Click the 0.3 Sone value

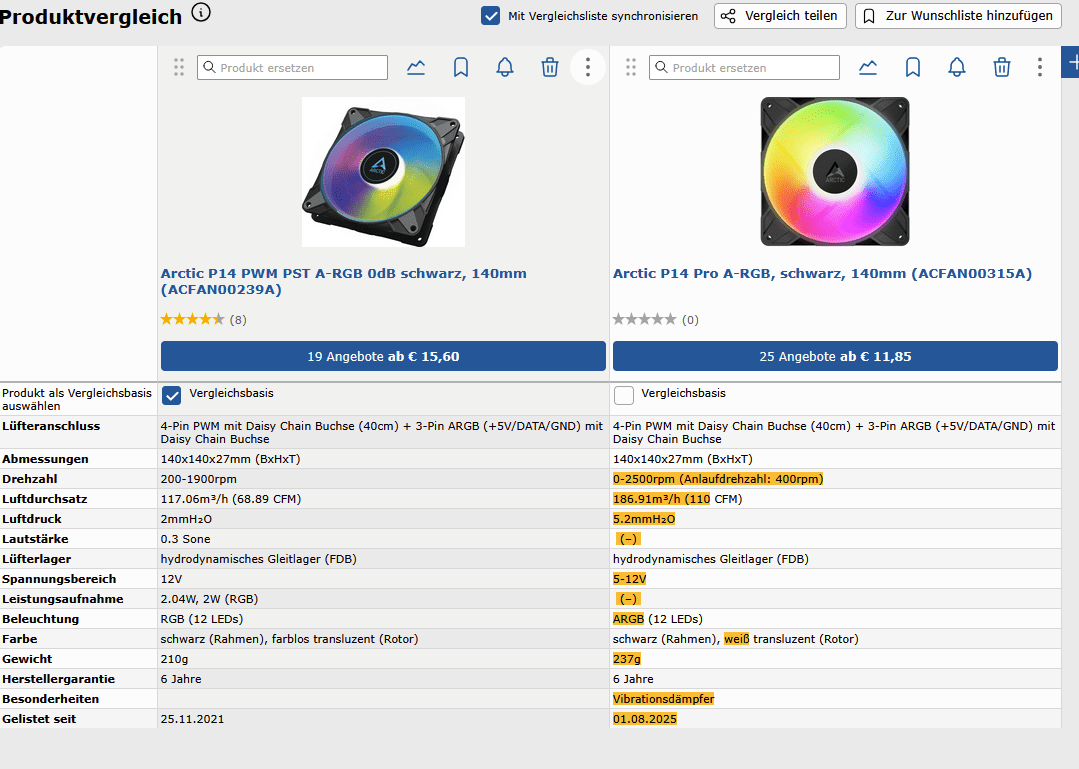tap(185, 539)
